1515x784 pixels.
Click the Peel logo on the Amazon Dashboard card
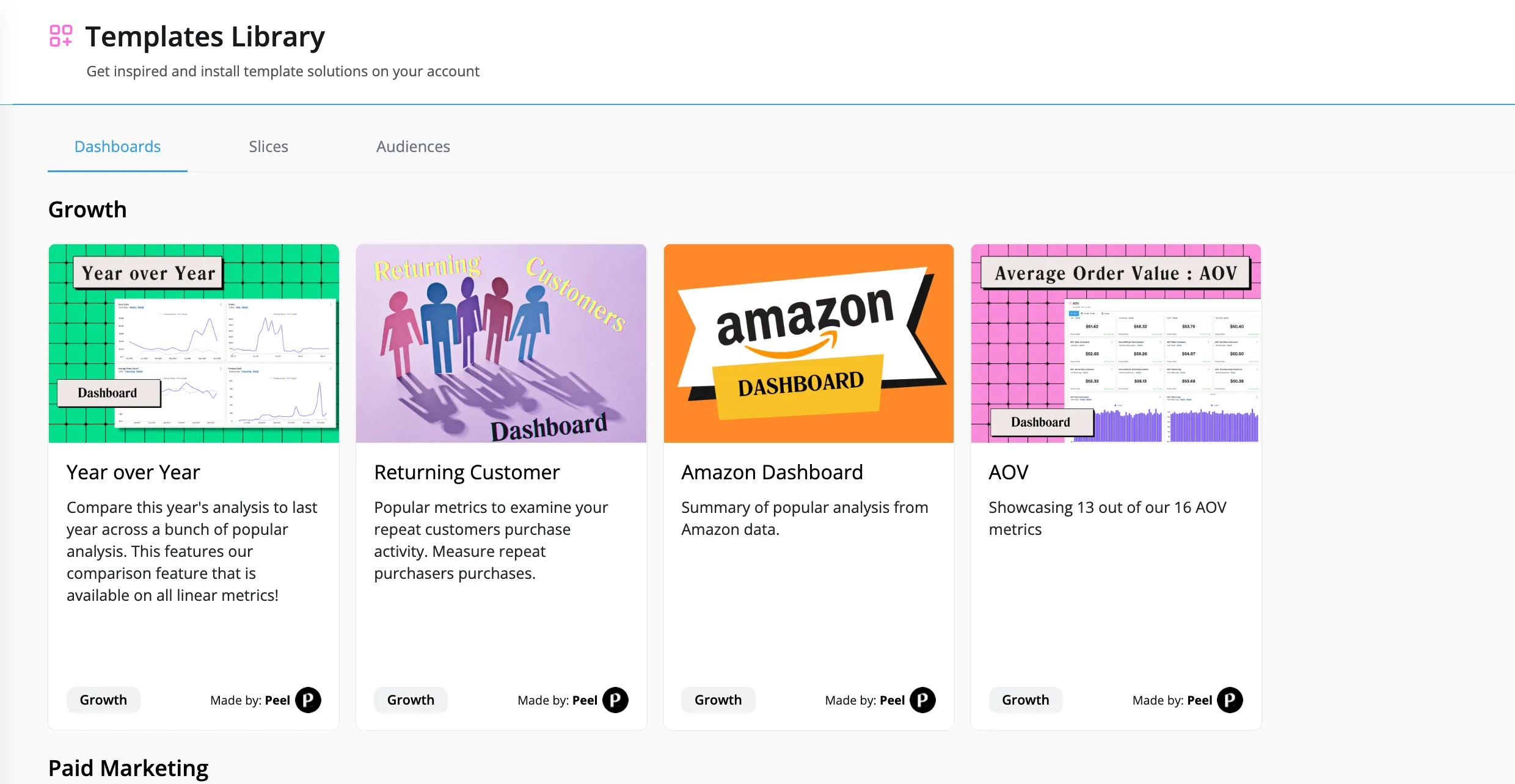(x=923, y=700)
